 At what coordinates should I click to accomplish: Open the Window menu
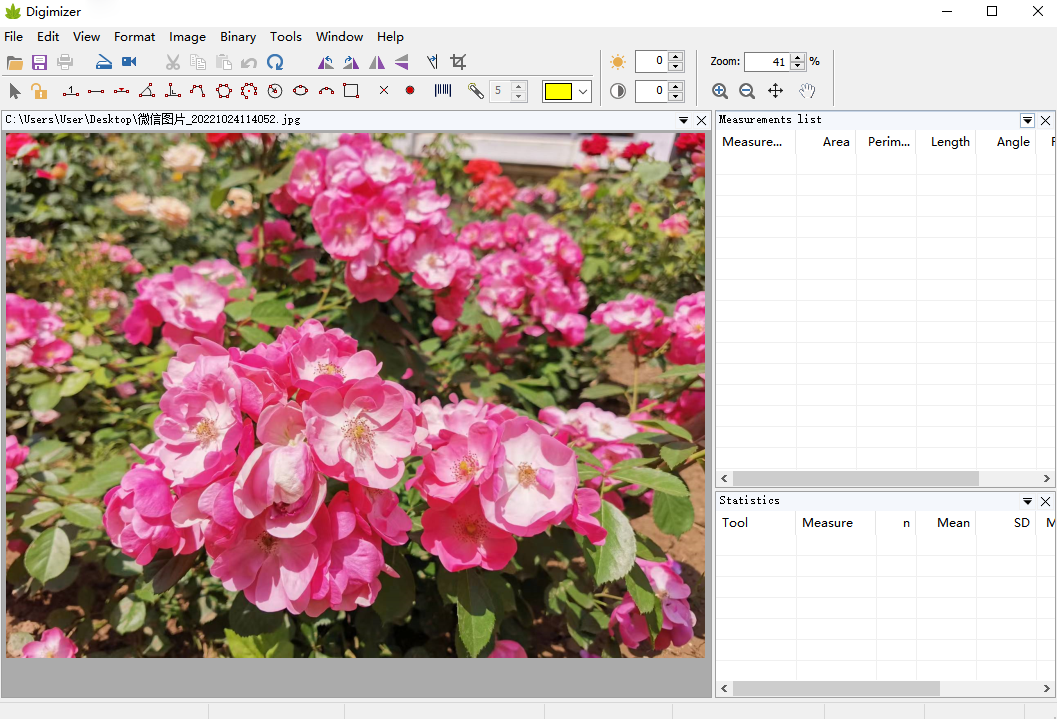pyautogui.click(x=340, y=36)
